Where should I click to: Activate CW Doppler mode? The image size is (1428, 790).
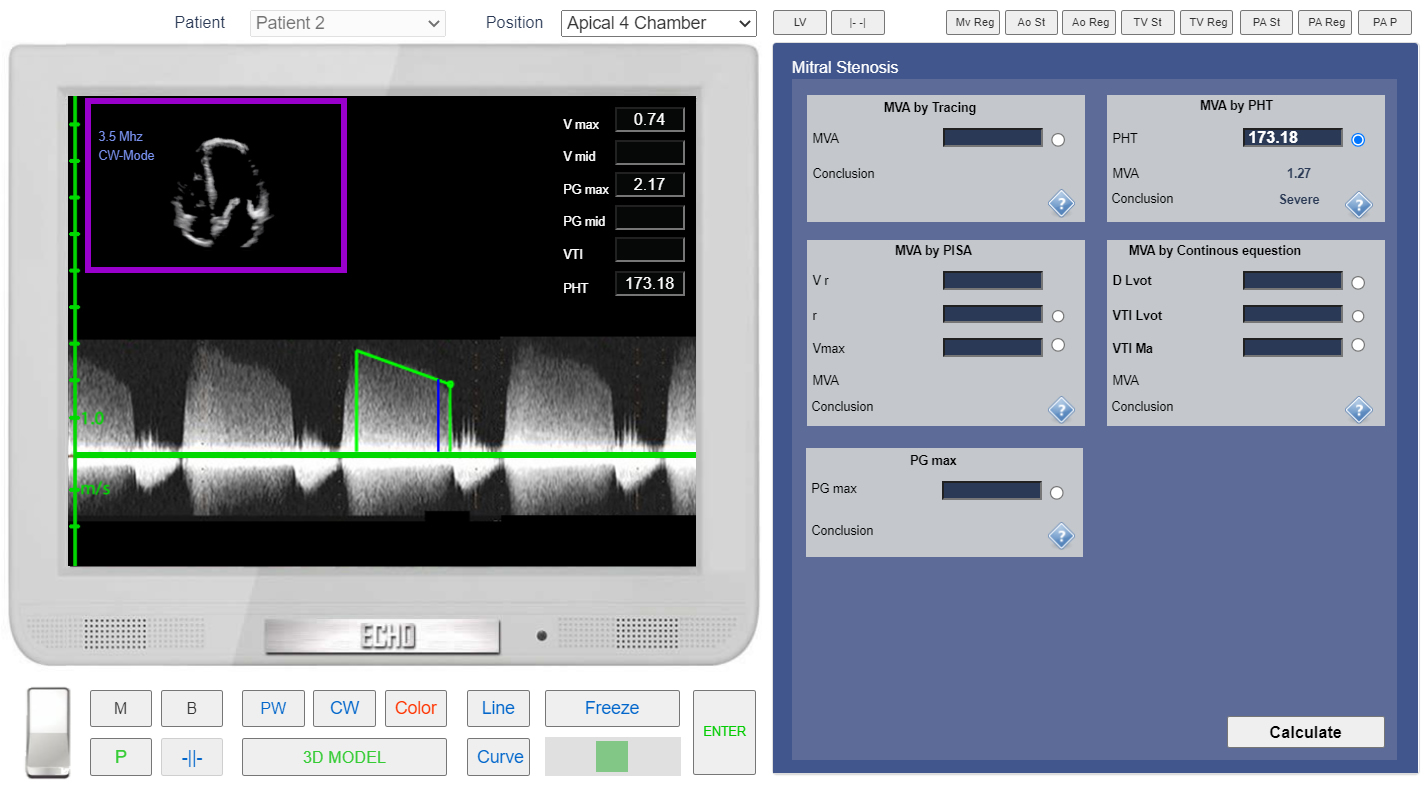[344, 708]
